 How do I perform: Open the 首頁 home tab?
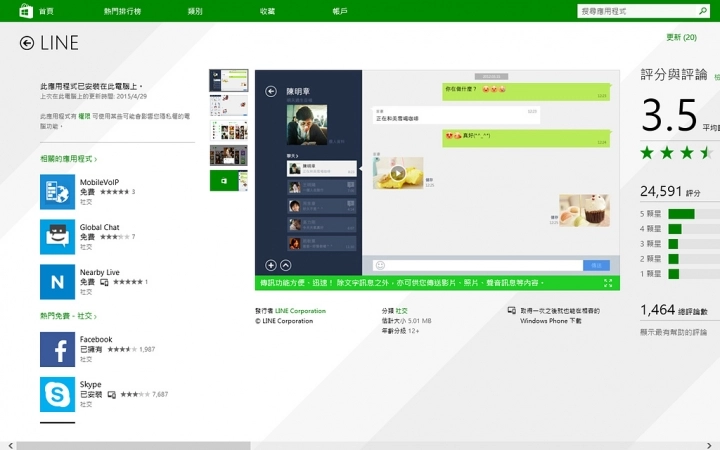[x=46, y=11]
